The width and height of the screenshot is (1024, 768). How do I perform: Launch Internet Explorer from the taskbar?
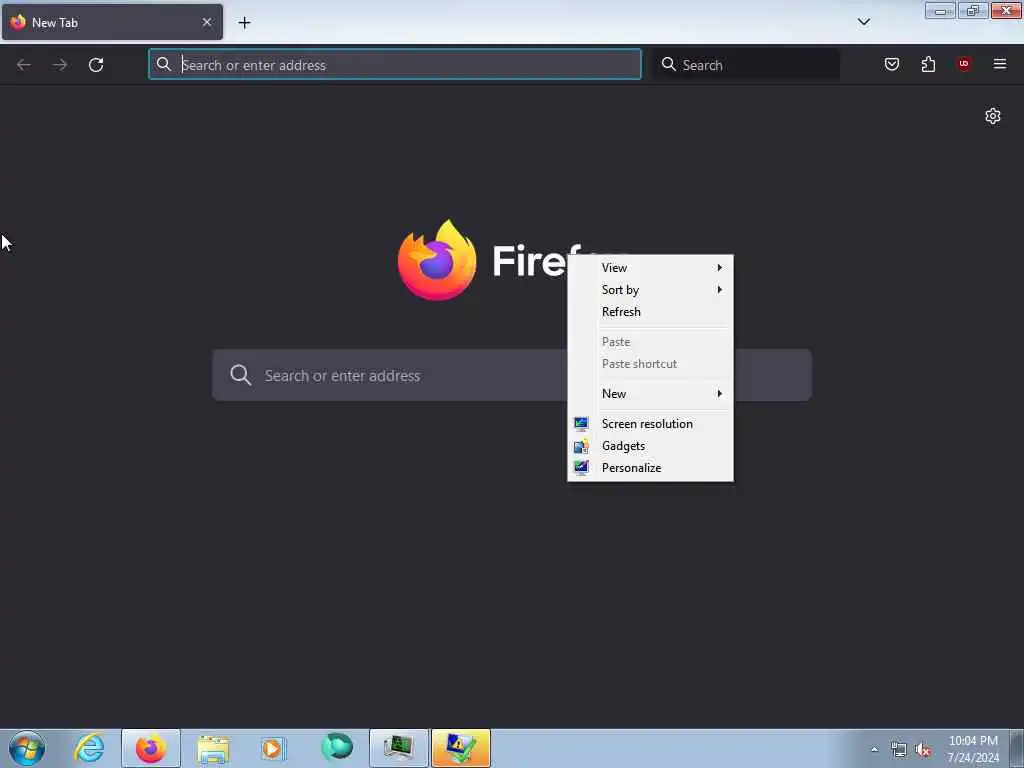click(x=89, y=748)
